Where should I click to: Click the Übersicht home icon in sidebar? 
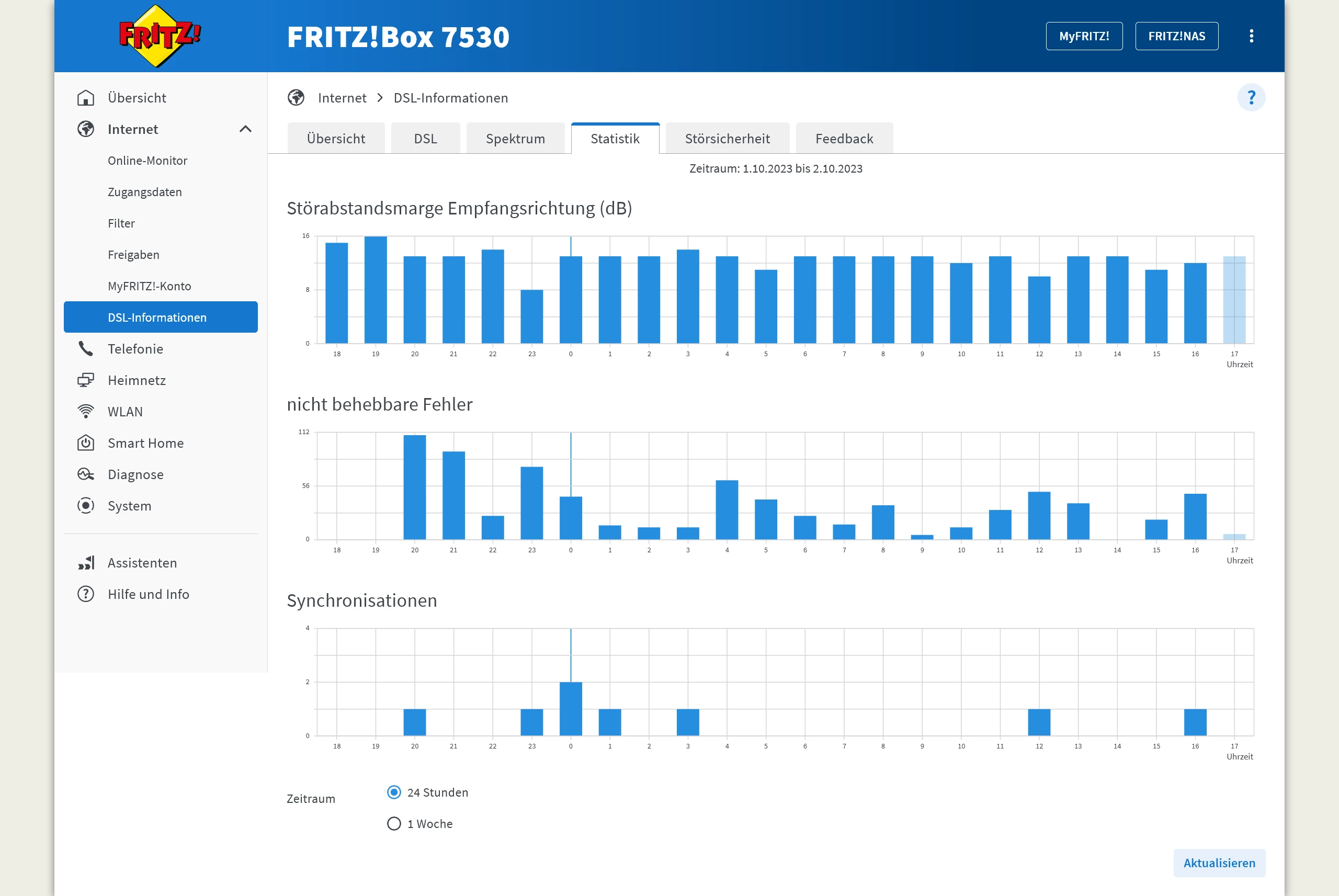pyautogui.click(x=86, y=98)
